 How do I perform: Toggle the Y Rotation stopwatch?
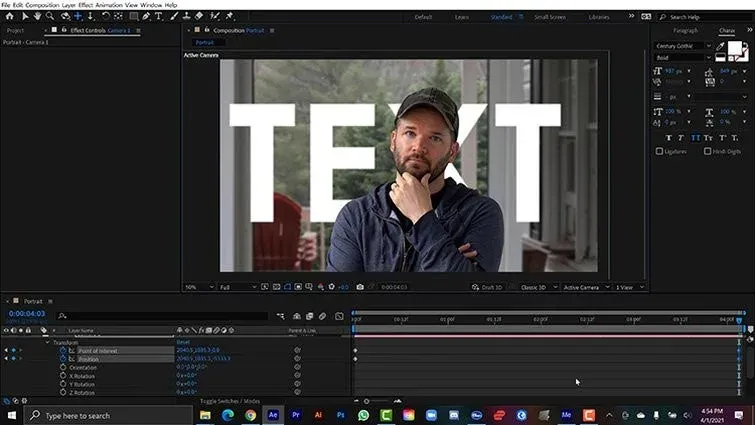[x=63, y=384]
